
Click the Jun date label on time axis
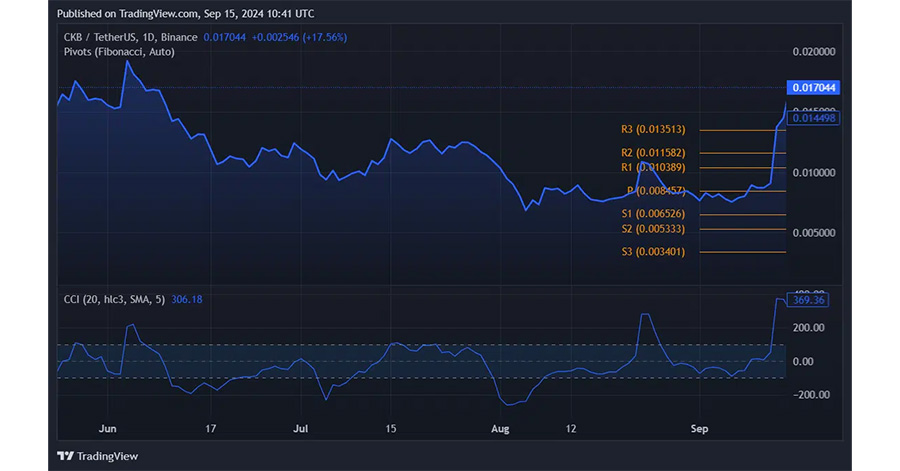pos(107,429)
